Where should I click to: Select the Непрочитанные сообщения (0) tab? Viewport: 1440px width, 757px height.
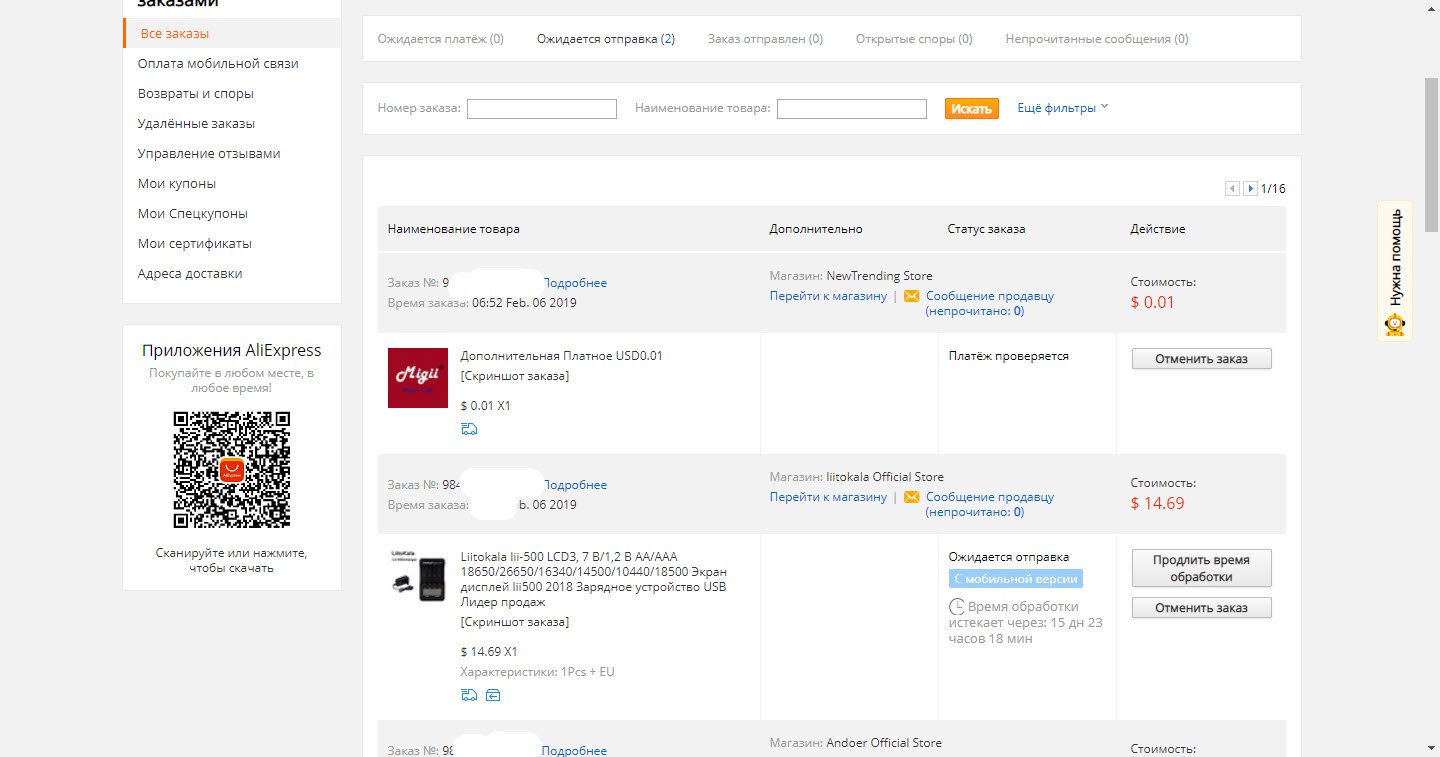click(x=1097, y=39)
